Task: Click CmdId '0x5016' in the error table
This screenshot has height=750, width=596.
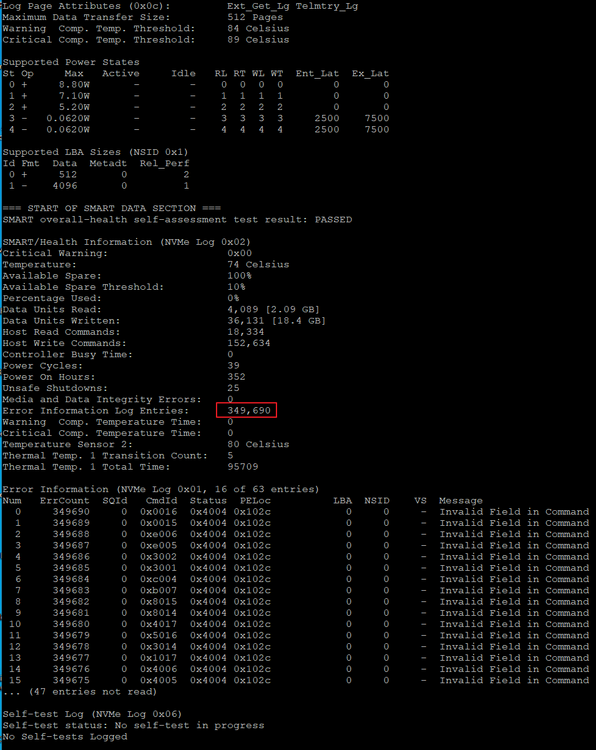Action: 158,636
